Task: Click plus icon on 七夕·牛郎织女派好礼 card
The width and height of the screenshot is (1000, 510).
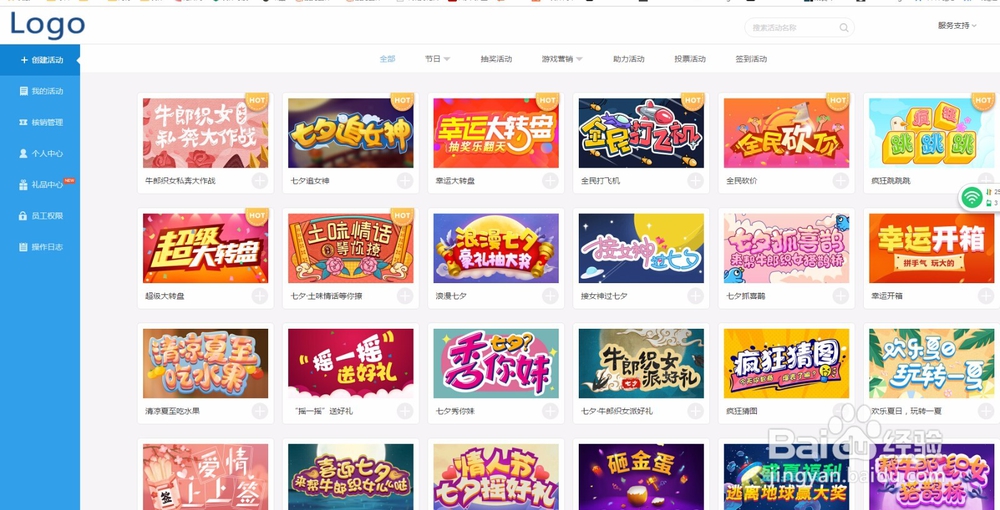Action: (x=696, y=411)
